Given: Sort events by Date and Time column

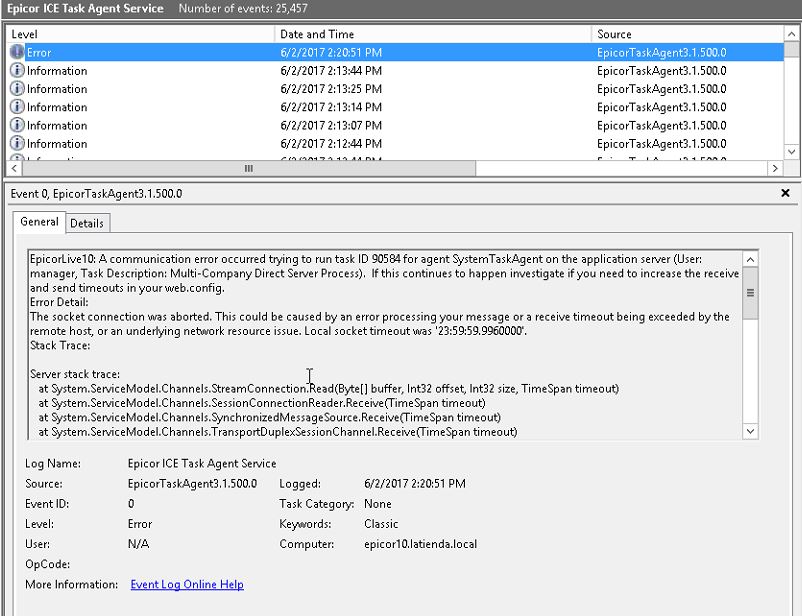Looking at the screenshot, I should 433,34.
